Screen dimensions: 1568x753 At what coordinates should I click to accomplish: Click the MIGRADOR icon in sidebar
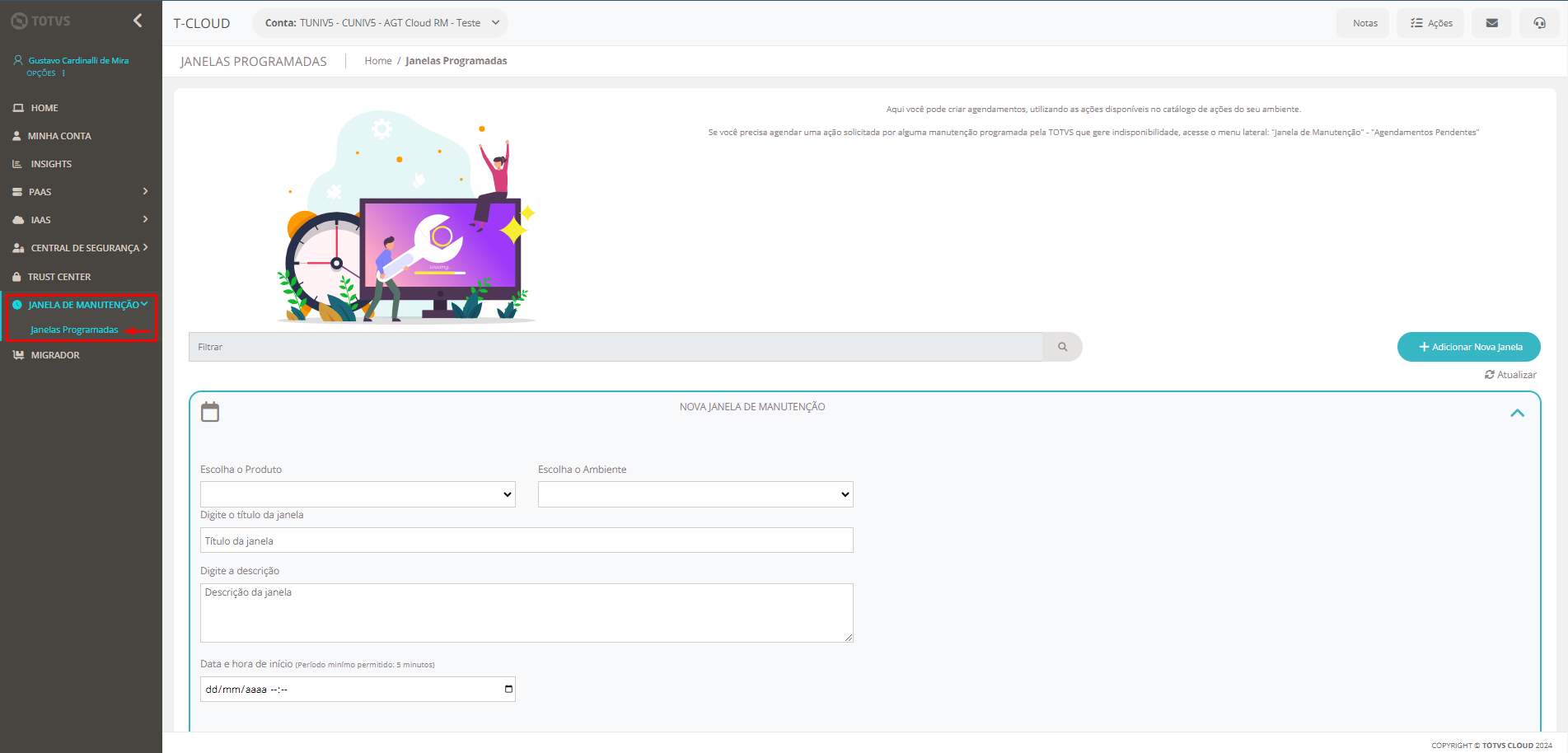[18, 355]
